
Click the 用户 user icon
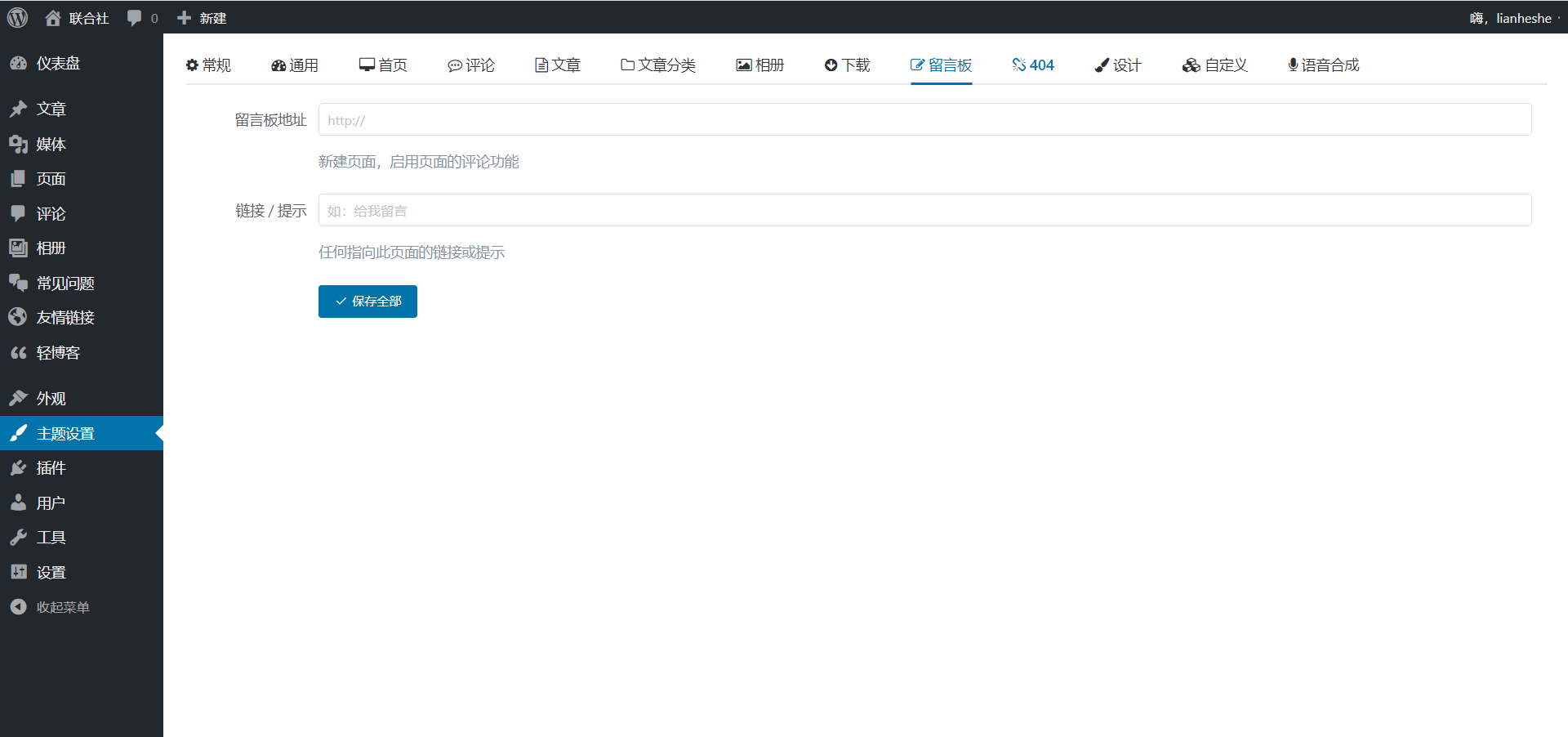click(18, 502)
